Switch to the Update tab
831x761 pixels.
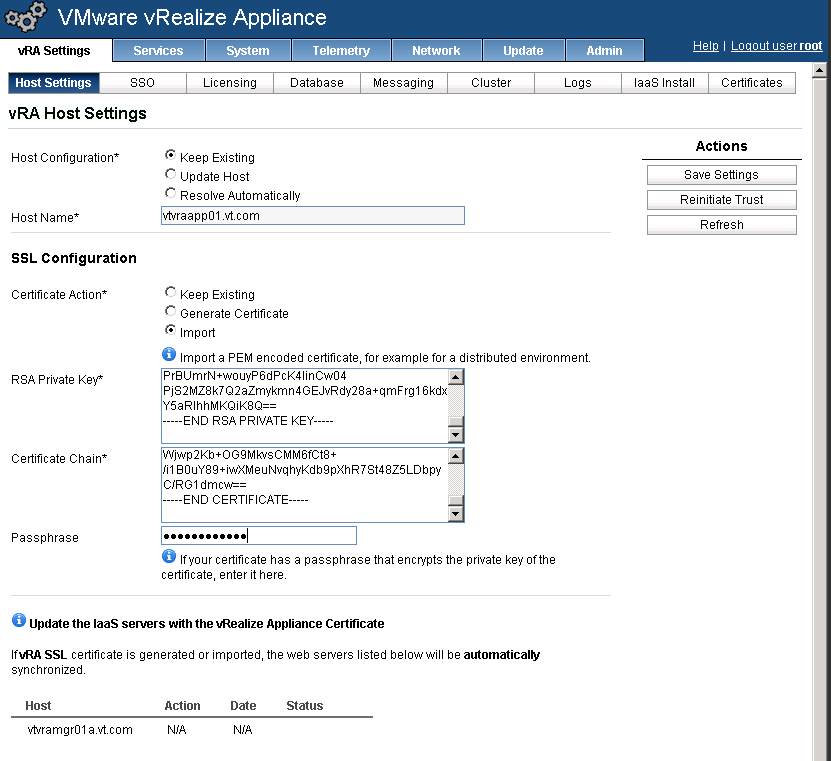tap(523, 50)
